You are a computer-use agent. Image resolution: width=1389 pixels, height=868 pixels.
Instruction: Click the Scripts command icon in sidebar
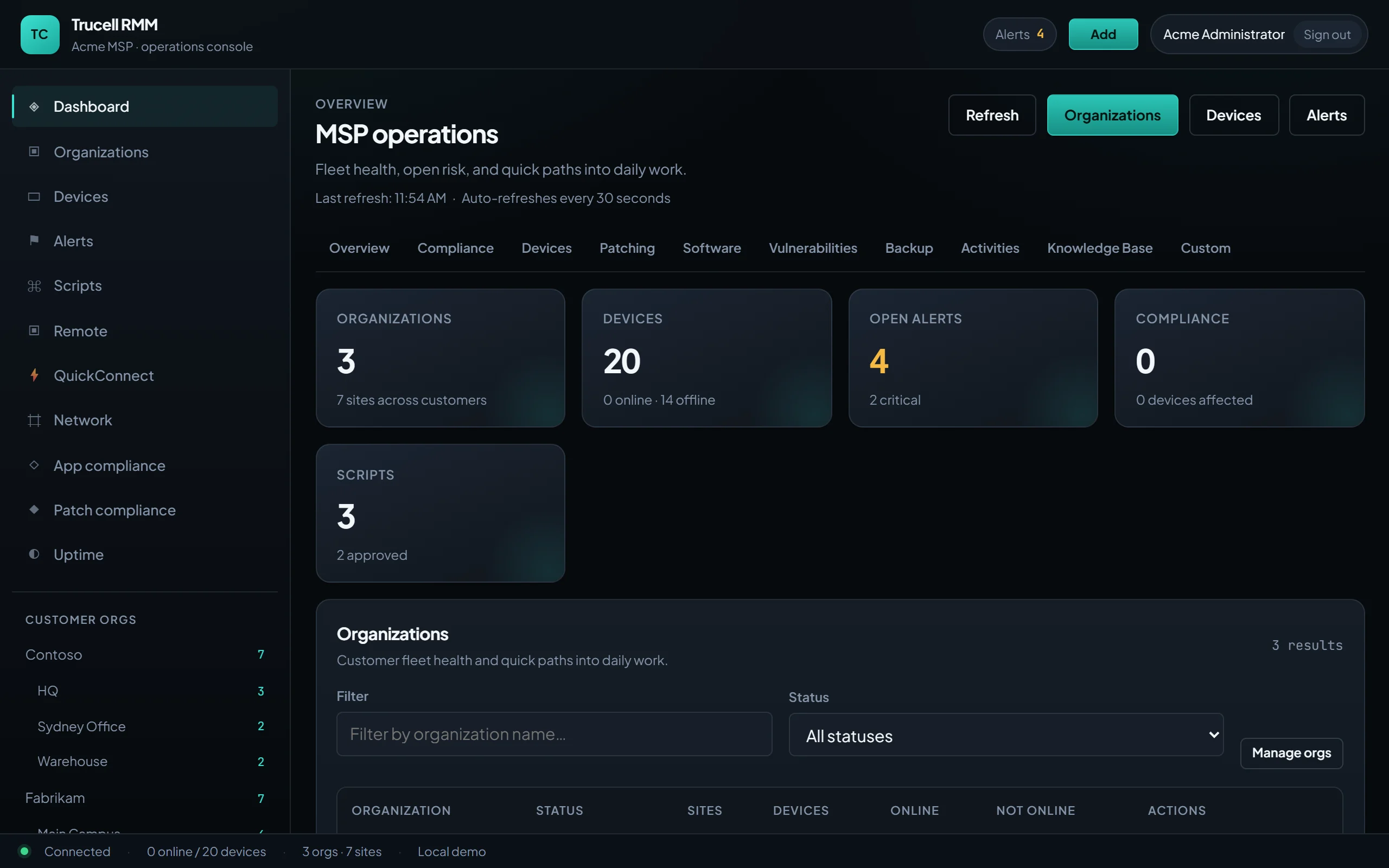(x=34, y=286)
